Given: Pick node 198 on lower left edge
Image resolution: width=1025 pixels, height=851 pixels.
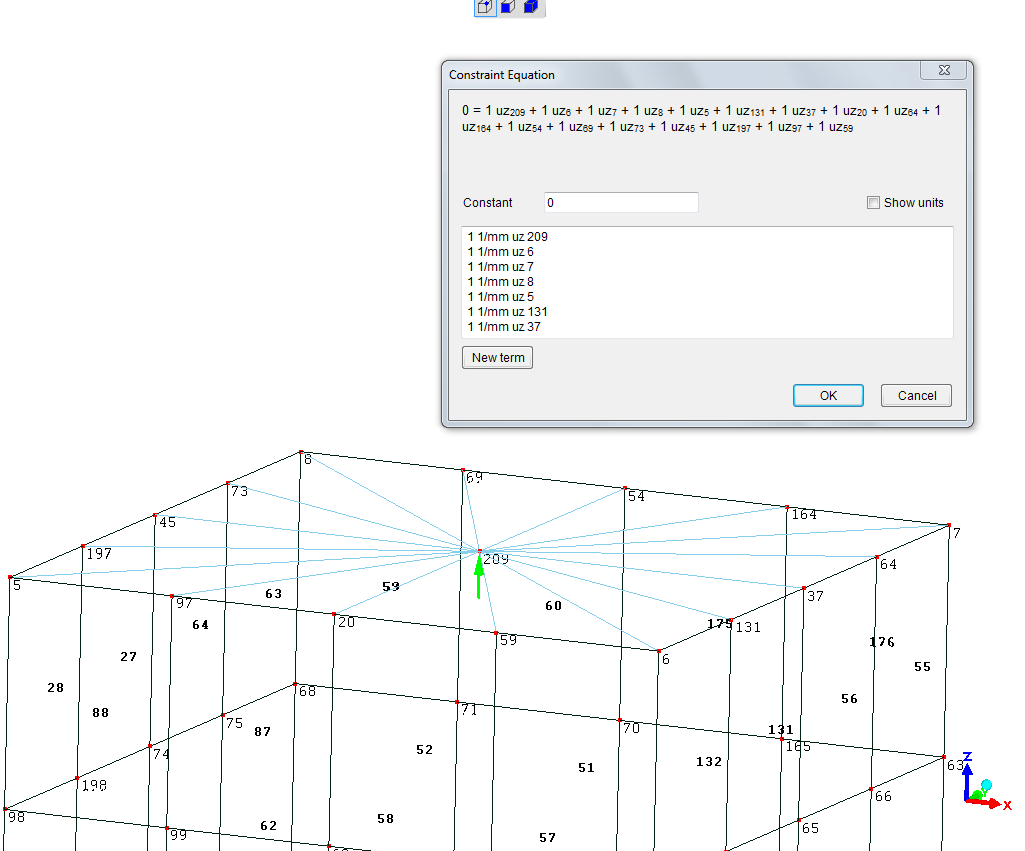Looking at the screenshot, I should (x=77, y=778).
